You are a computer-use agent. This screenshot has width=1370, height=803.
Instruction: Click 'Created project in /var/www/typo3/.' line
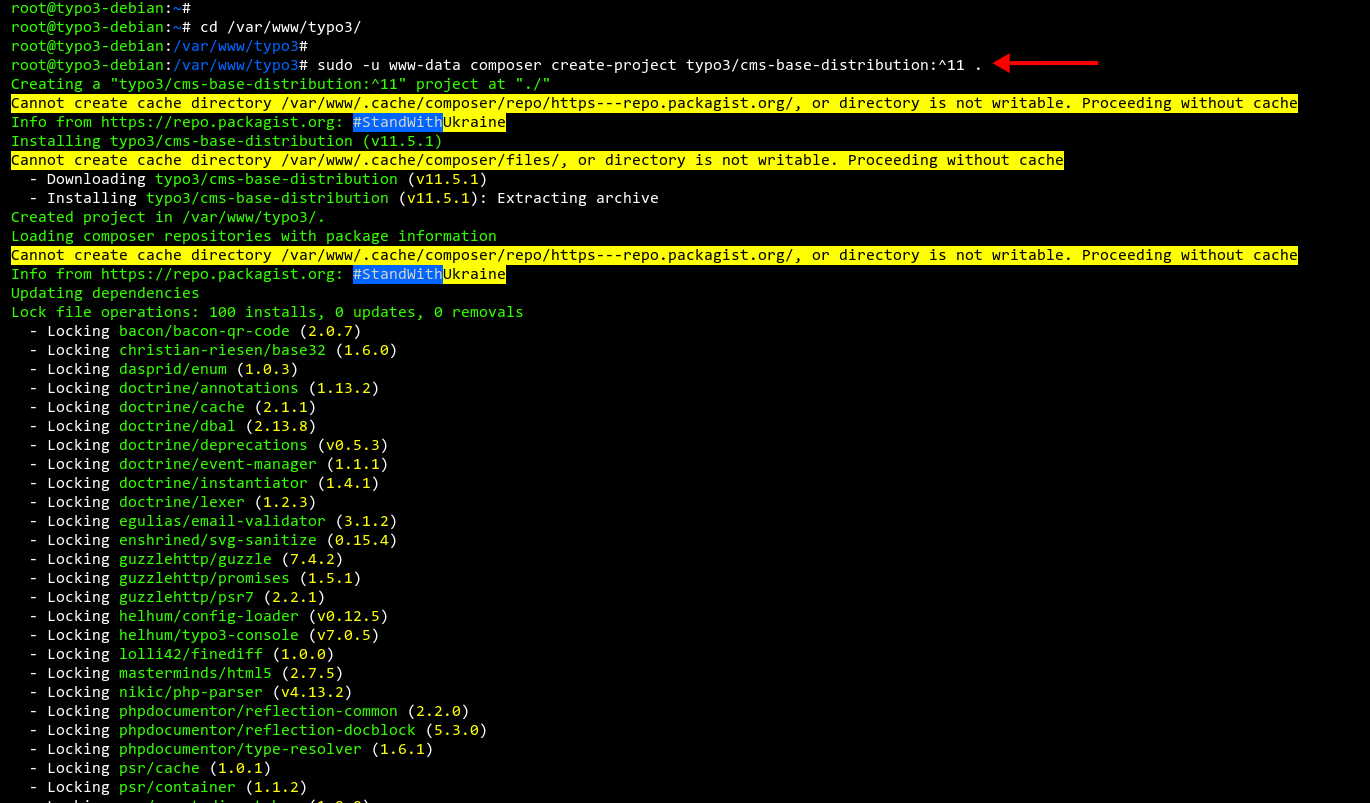point(168,217)
